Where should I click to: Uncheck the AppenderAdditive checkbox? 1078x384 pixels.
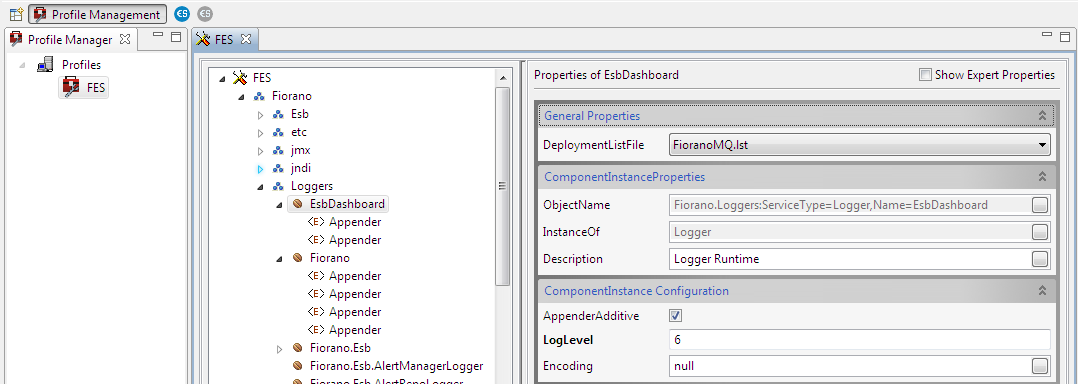point(675,315)
